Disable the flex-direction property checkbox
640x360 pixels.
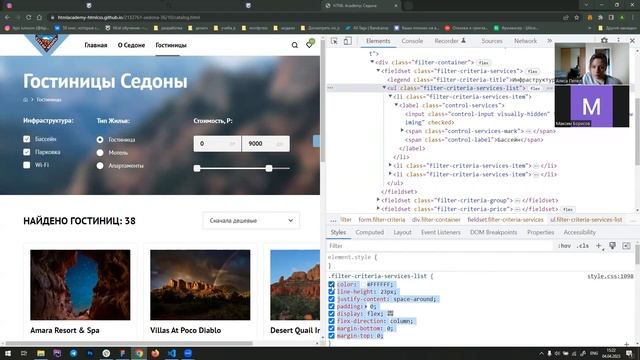tap(331, 321)
